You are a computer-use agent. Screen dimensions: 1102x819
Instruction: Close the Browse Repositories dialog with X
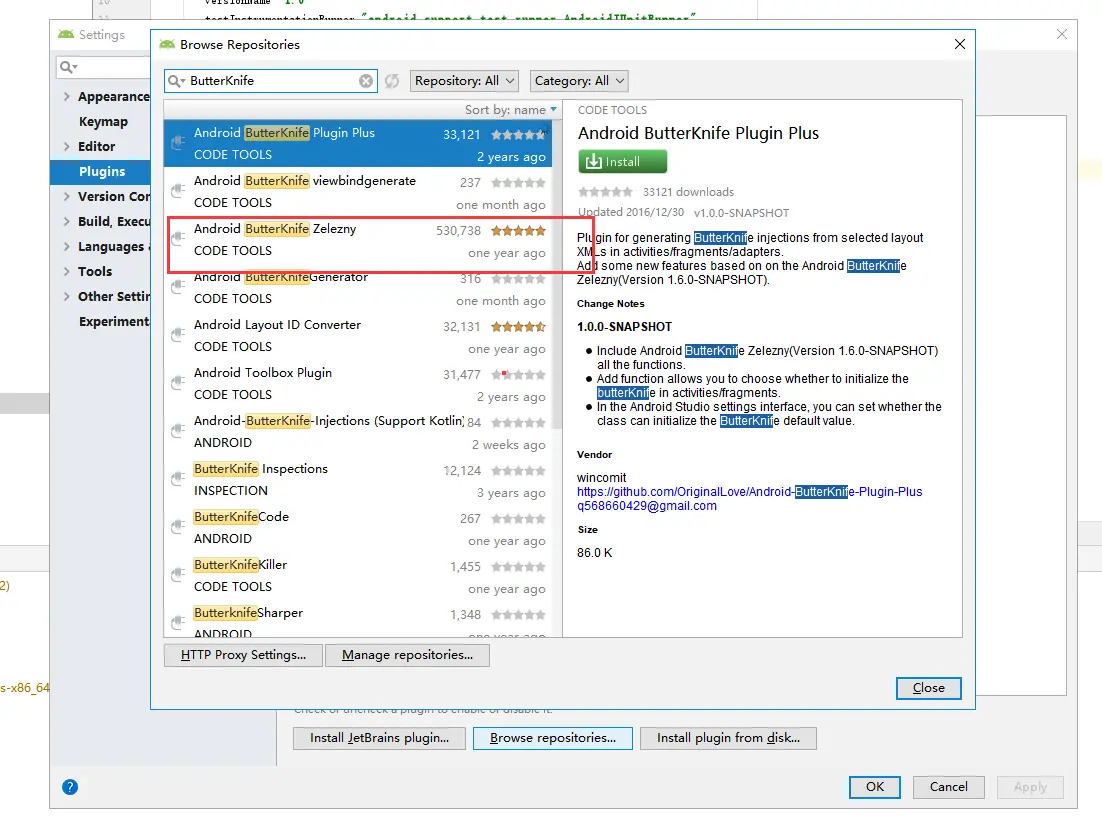click(959, 44)
